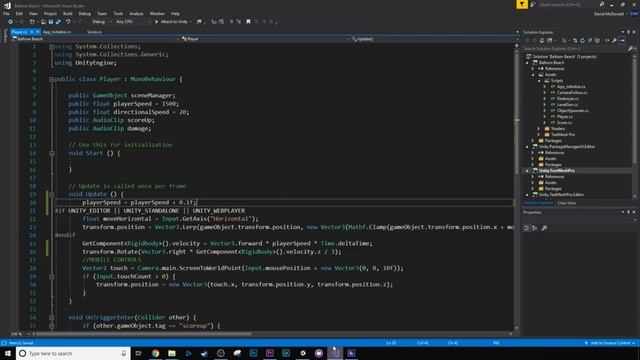Image resolution: width=640 pixels, height=360 pixels.
Task: Click the Open File folder icon
Action: click(x=43, y=22)
